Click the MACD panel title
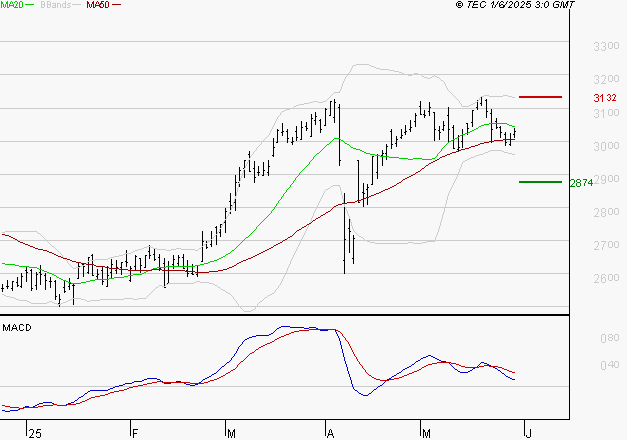Image resolution: width=627 pixels, height=440 pixels. (x=16, y=327)
